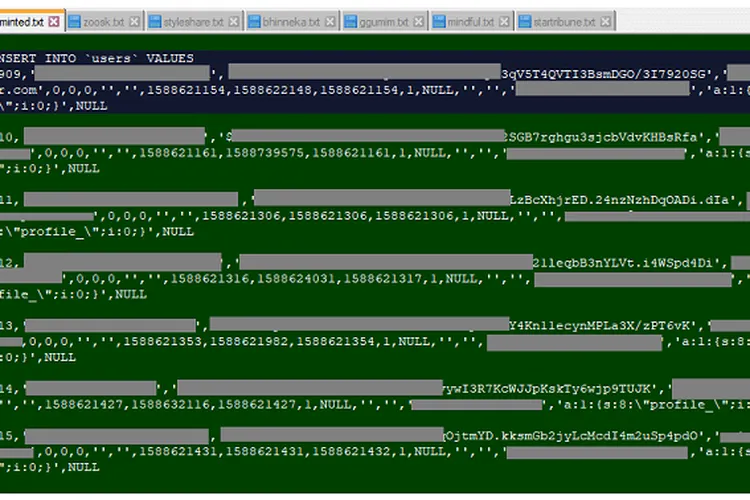Click the file icon on mindful.txt tab
This screenshot has width=750, height=500.
pos(441,21)
